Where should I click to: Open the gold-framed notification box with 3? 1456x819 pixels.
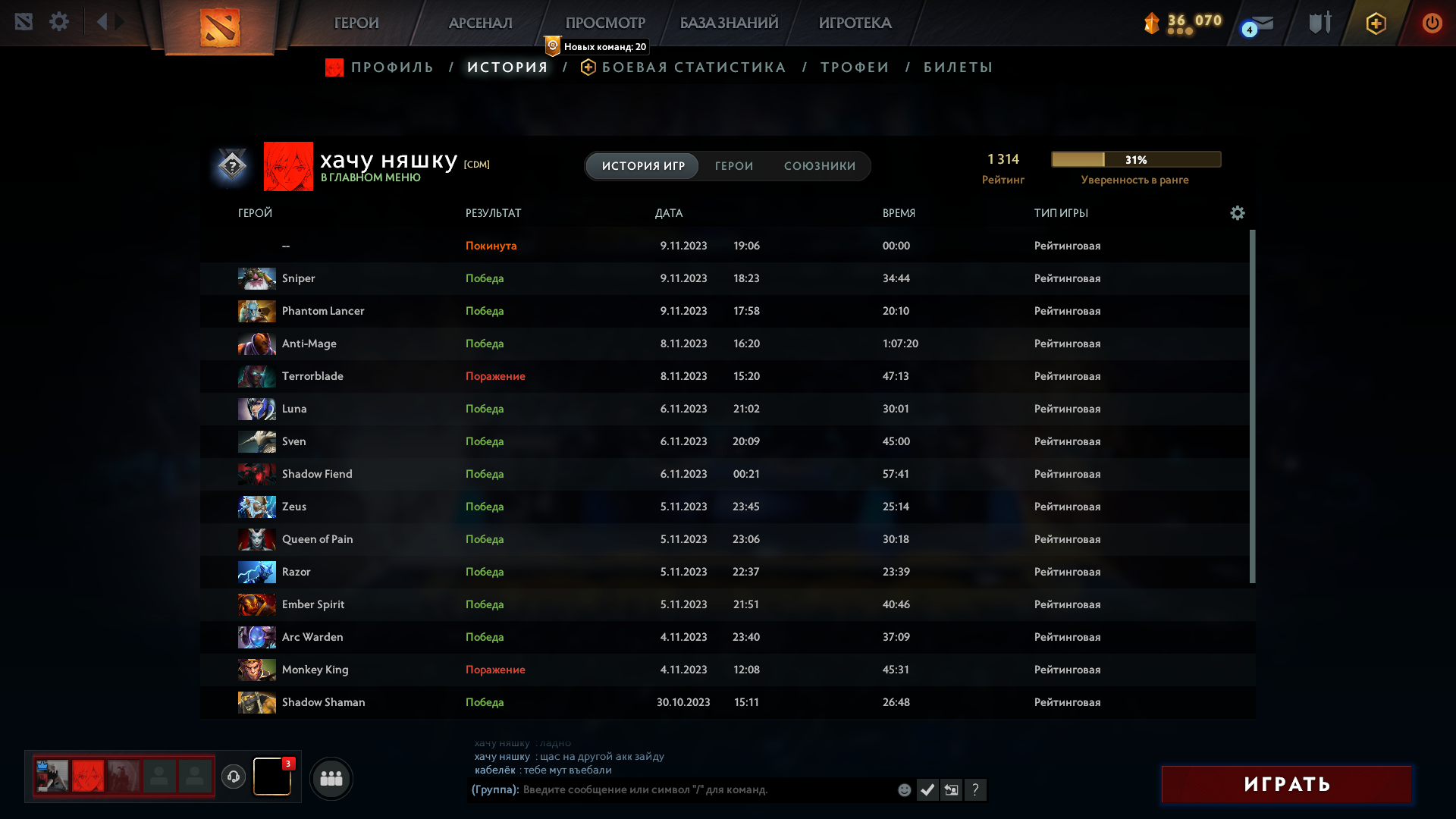pos(272,777)
